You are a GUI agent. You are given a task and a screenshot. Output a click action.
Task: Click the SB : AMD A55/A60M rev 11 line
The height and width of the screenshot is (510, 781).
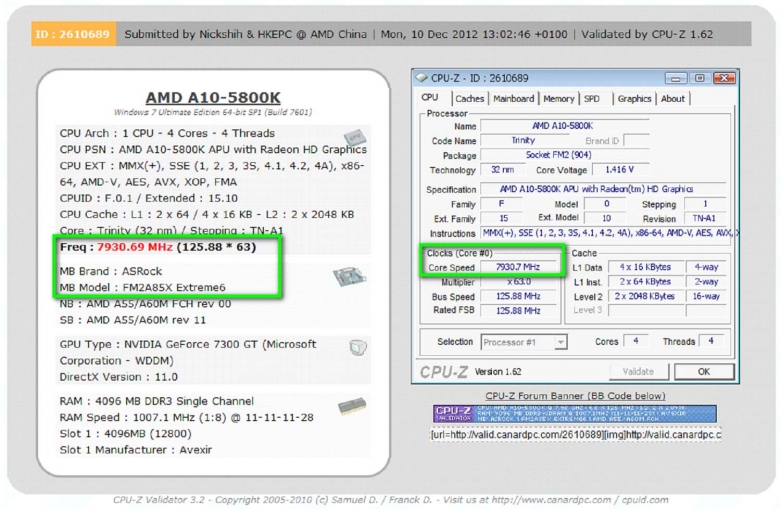pos(132,320)
